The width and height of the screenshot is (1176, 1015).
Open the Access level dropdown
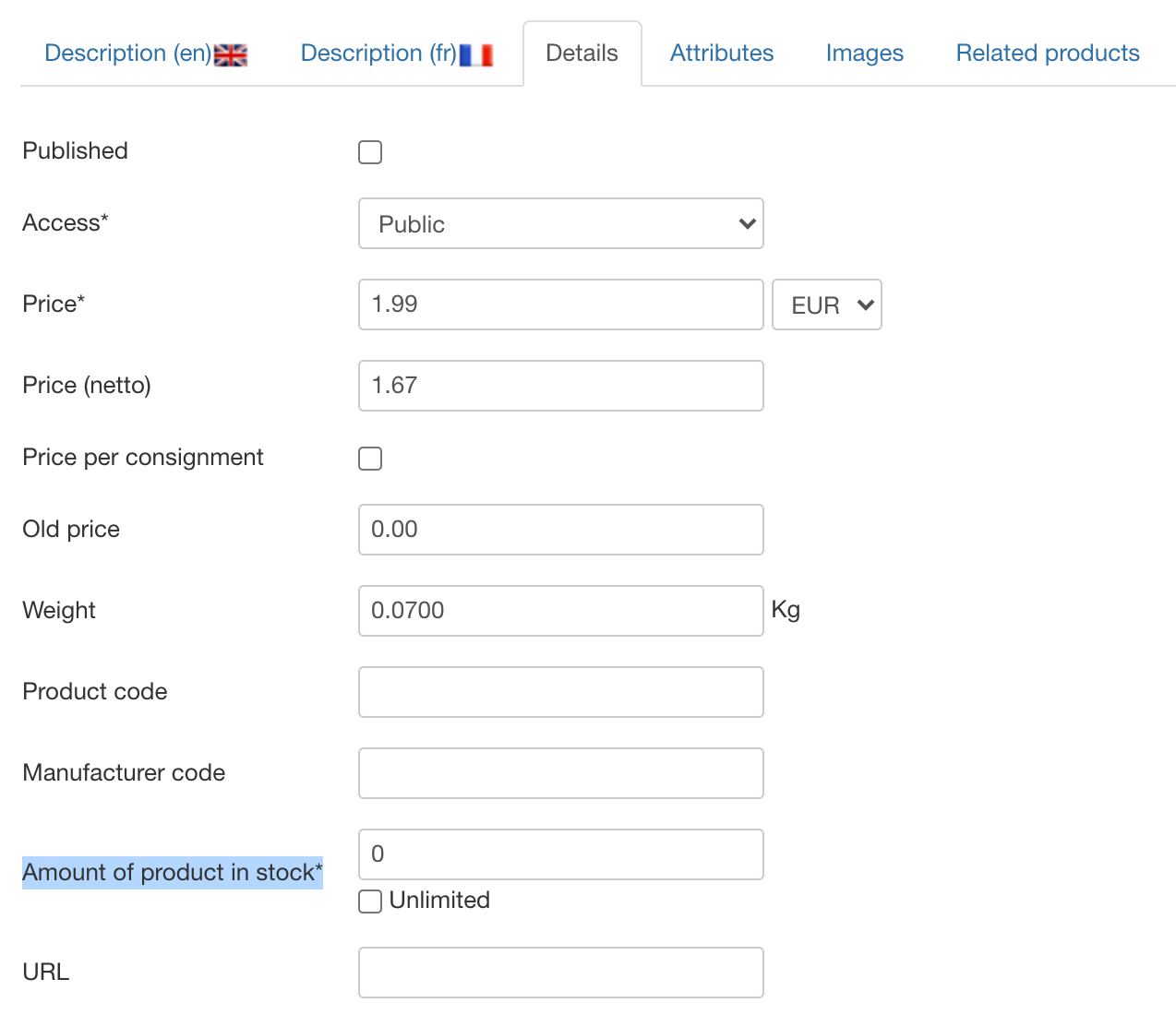[560, 224]
